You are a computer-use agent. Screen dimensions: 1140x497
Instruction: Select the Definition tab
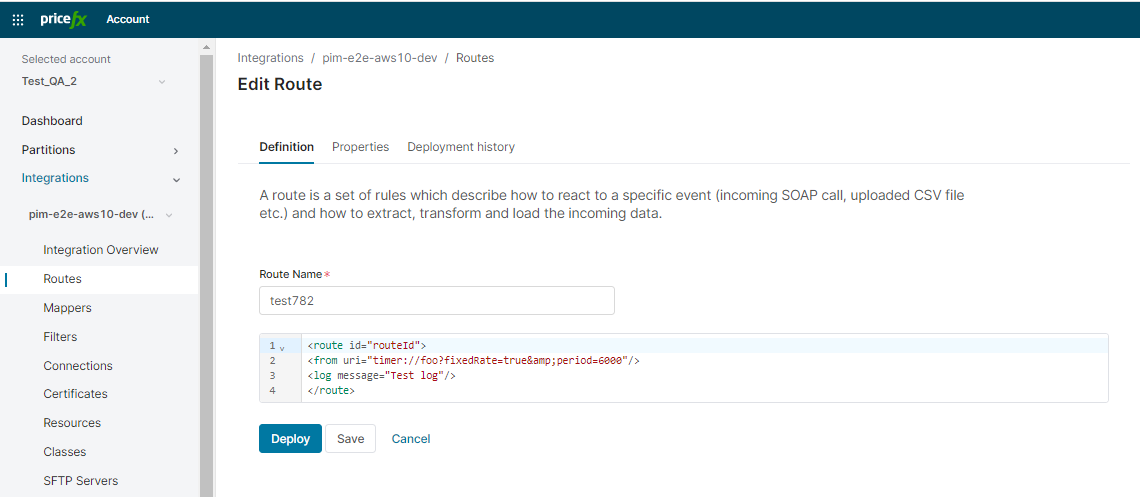click(286, 147)
